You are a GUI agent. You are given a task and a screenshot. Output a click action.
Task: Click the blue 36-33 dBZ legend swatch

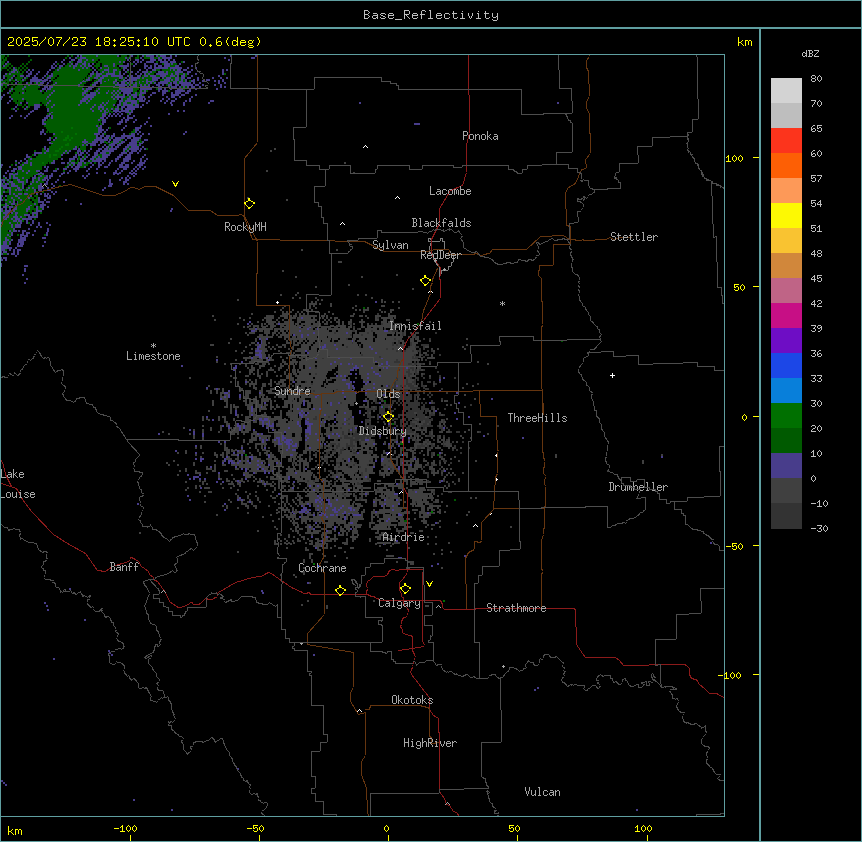point(786,365)
